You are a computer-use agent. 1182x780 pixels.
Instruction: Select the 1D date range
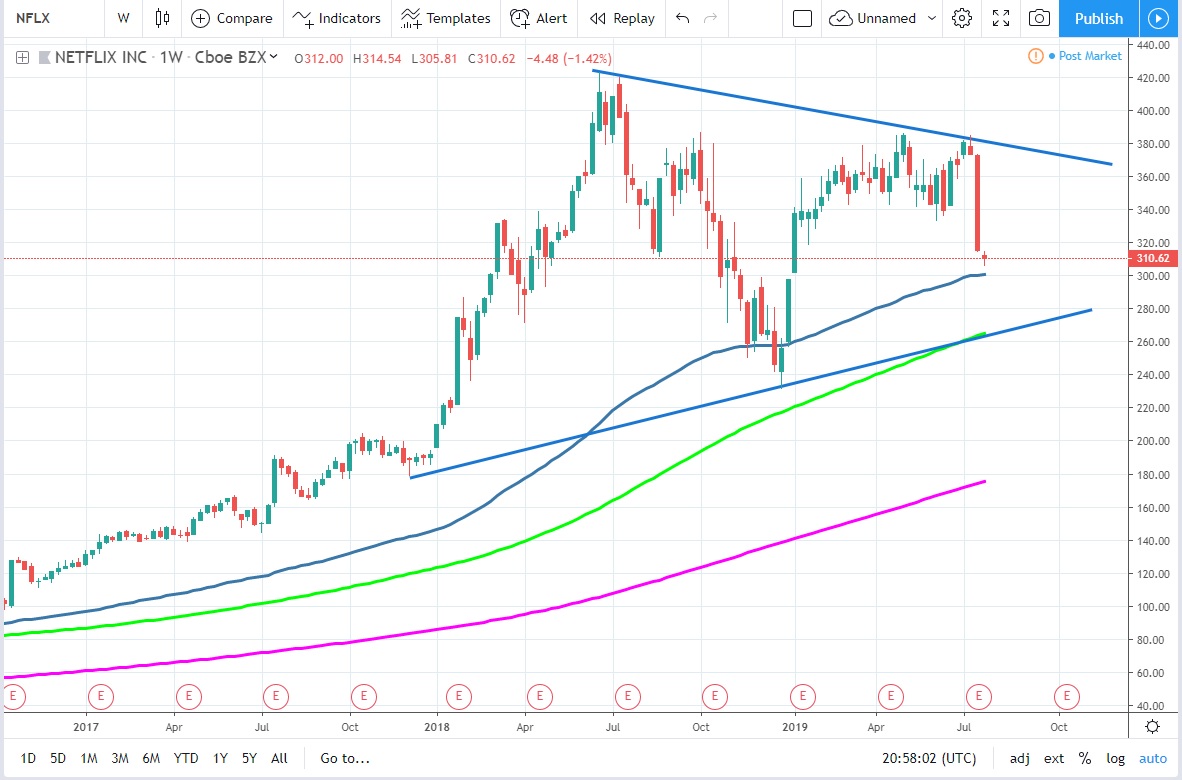(x=28, y=758)
